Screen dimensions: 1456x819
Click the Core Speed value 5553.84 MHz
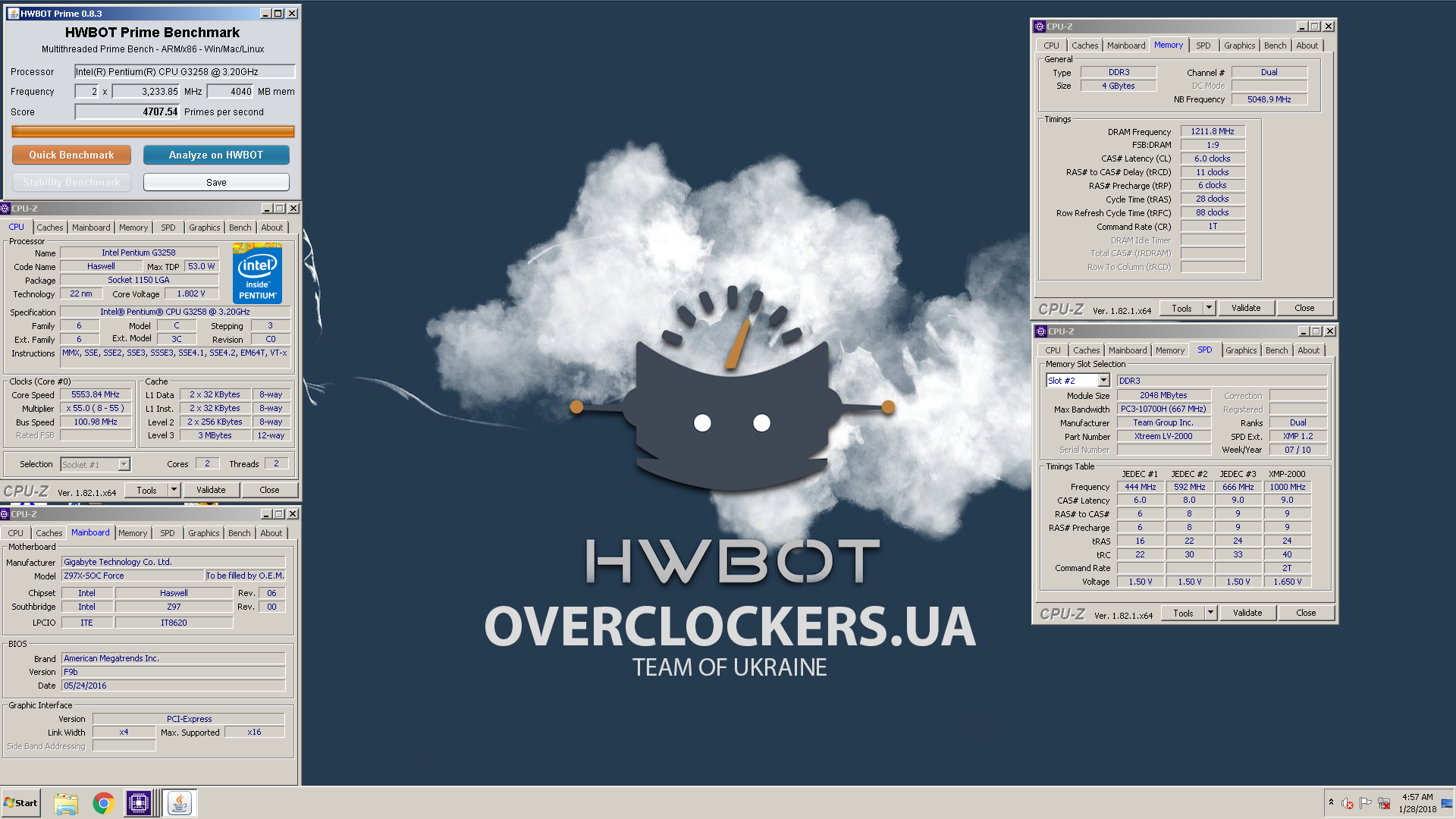[96, 394]
